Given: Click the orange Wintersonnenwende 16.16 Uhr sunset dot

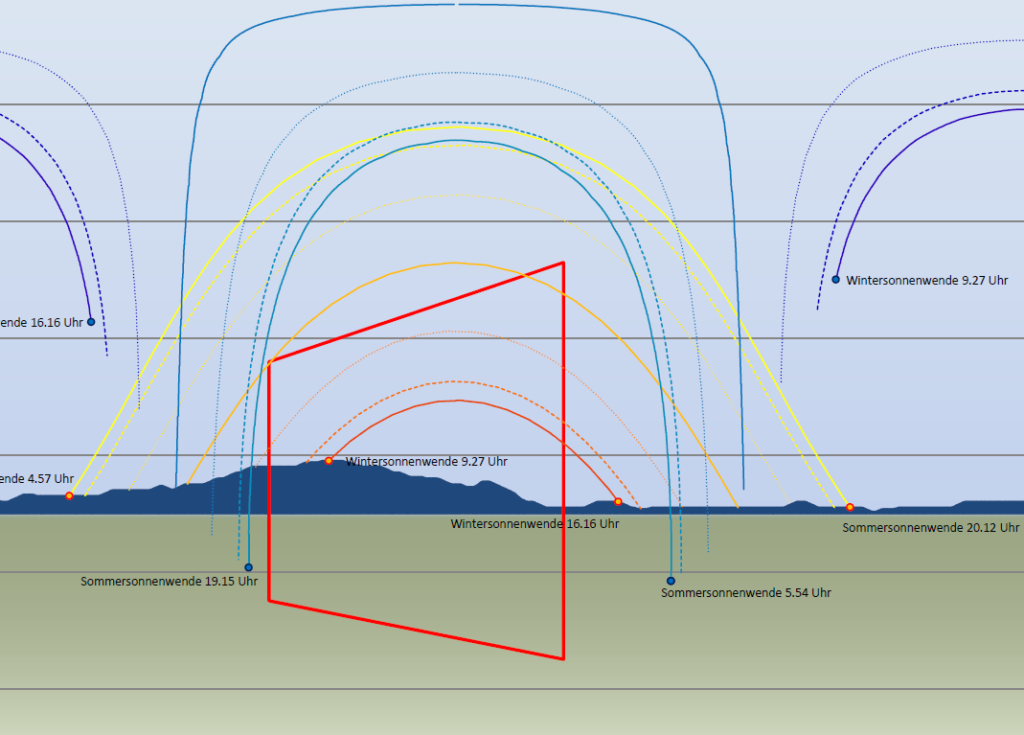Looking at the screenshot, I should (617, 502).
